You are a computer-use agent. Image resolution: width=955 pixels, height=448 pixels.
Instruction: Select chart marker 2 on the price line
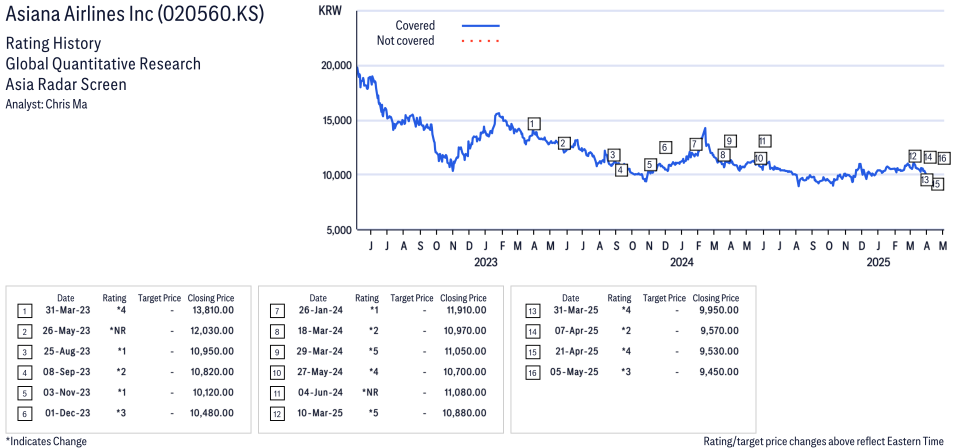(564, 144)
